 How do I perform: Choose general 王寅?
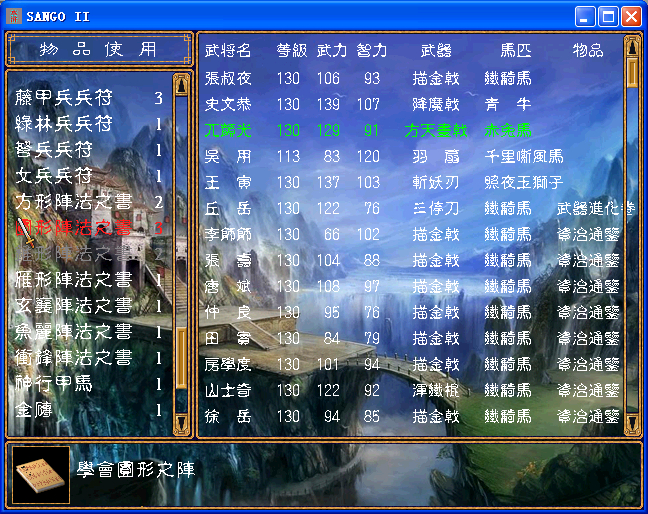click(228, 182)
